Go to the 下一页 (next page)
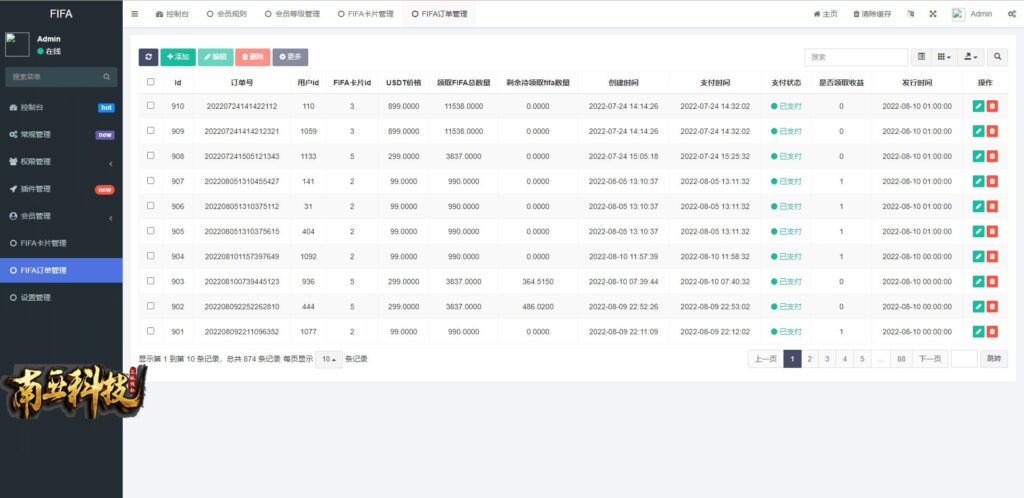The height and width of the screenshot is (498, 1024). pyautogui.click(x=931, y=359)
